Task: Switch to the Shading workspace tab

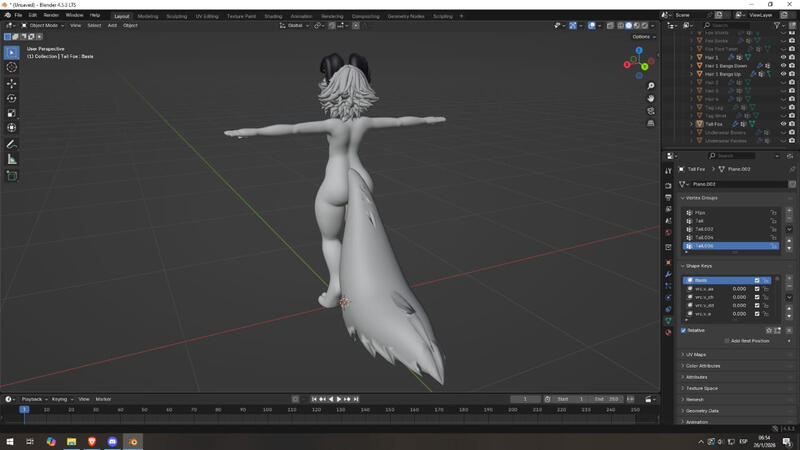Action: [273, 16]
